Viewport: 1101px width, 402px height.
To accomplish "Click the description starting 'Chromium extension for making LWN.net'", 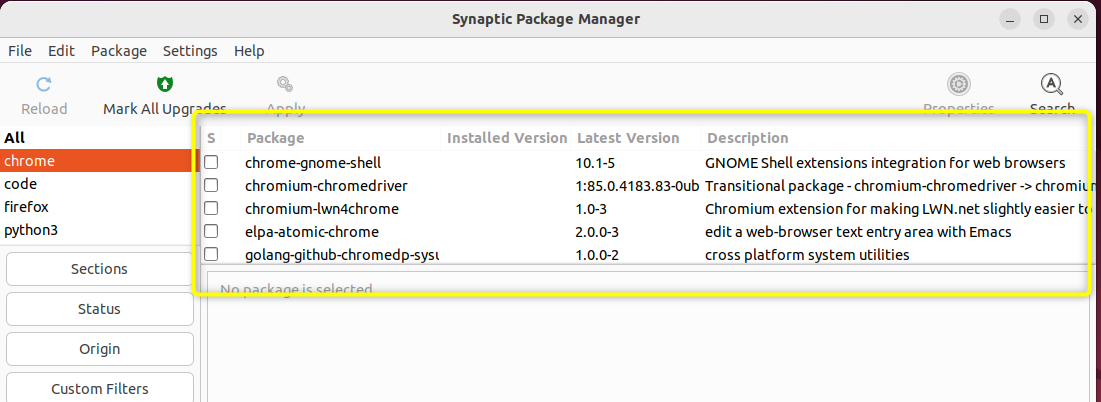I will coord(899,208).
